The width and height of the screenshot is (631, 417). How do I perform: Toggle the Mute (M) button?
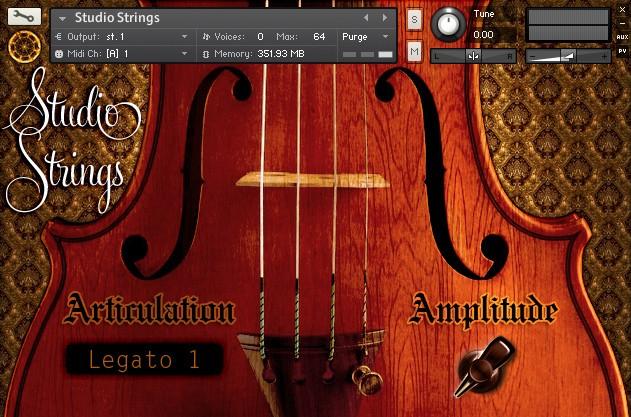[x=414, y=51]
